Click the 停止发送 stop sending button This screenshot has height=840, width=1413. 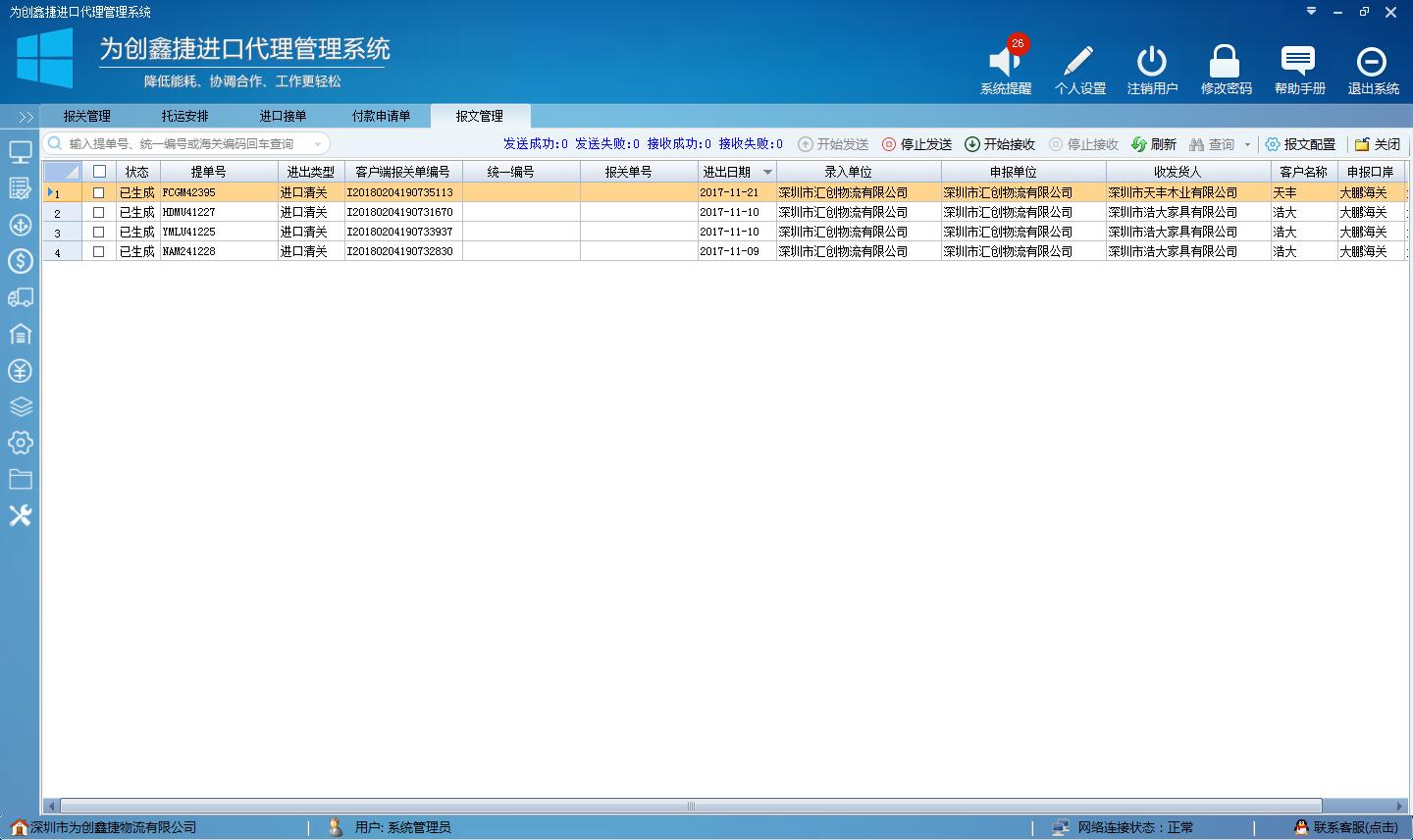(x=916, y=144)
